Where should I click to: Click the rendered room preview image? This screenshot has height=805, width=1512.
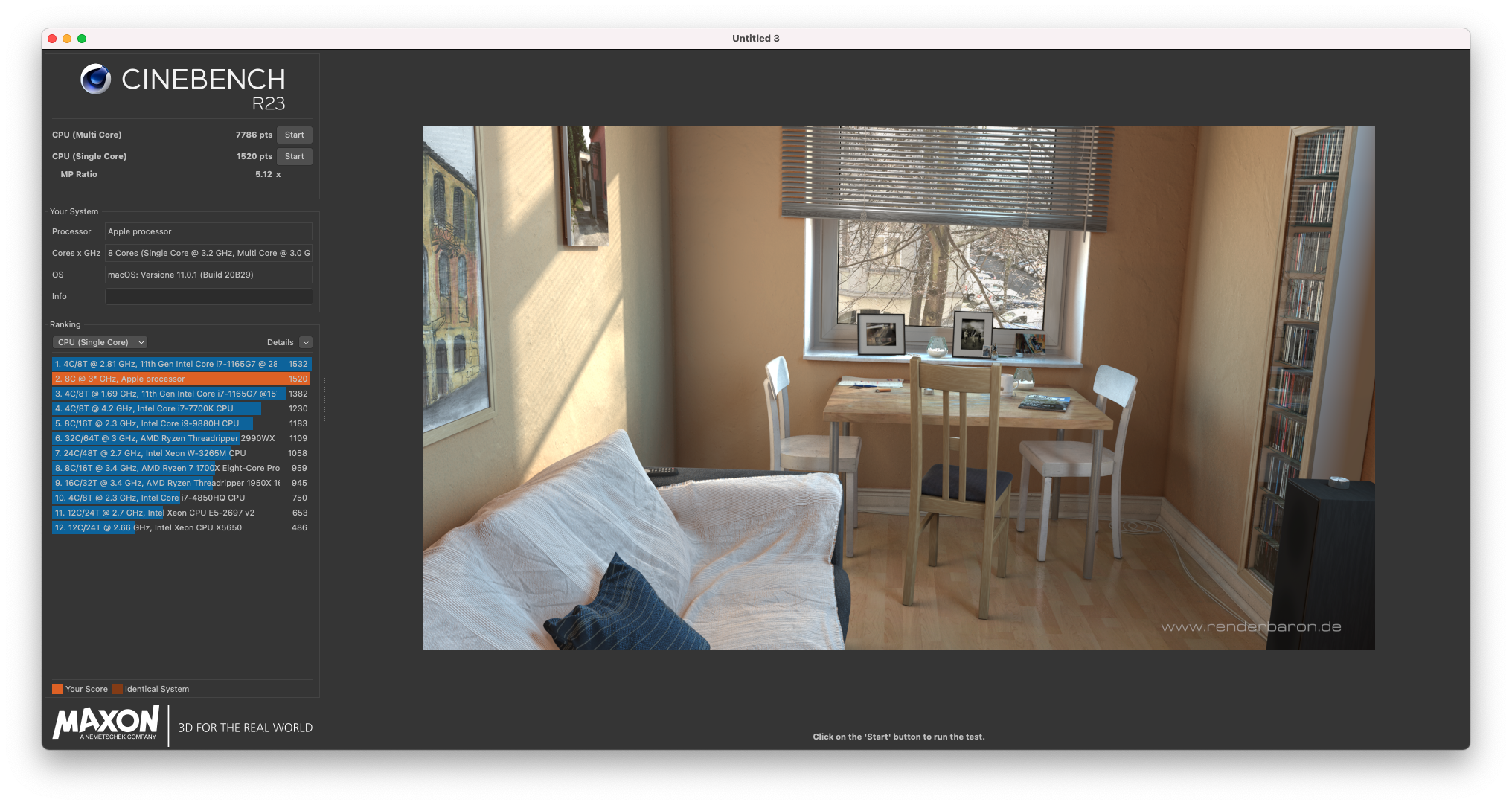click(x=898, y=387)
